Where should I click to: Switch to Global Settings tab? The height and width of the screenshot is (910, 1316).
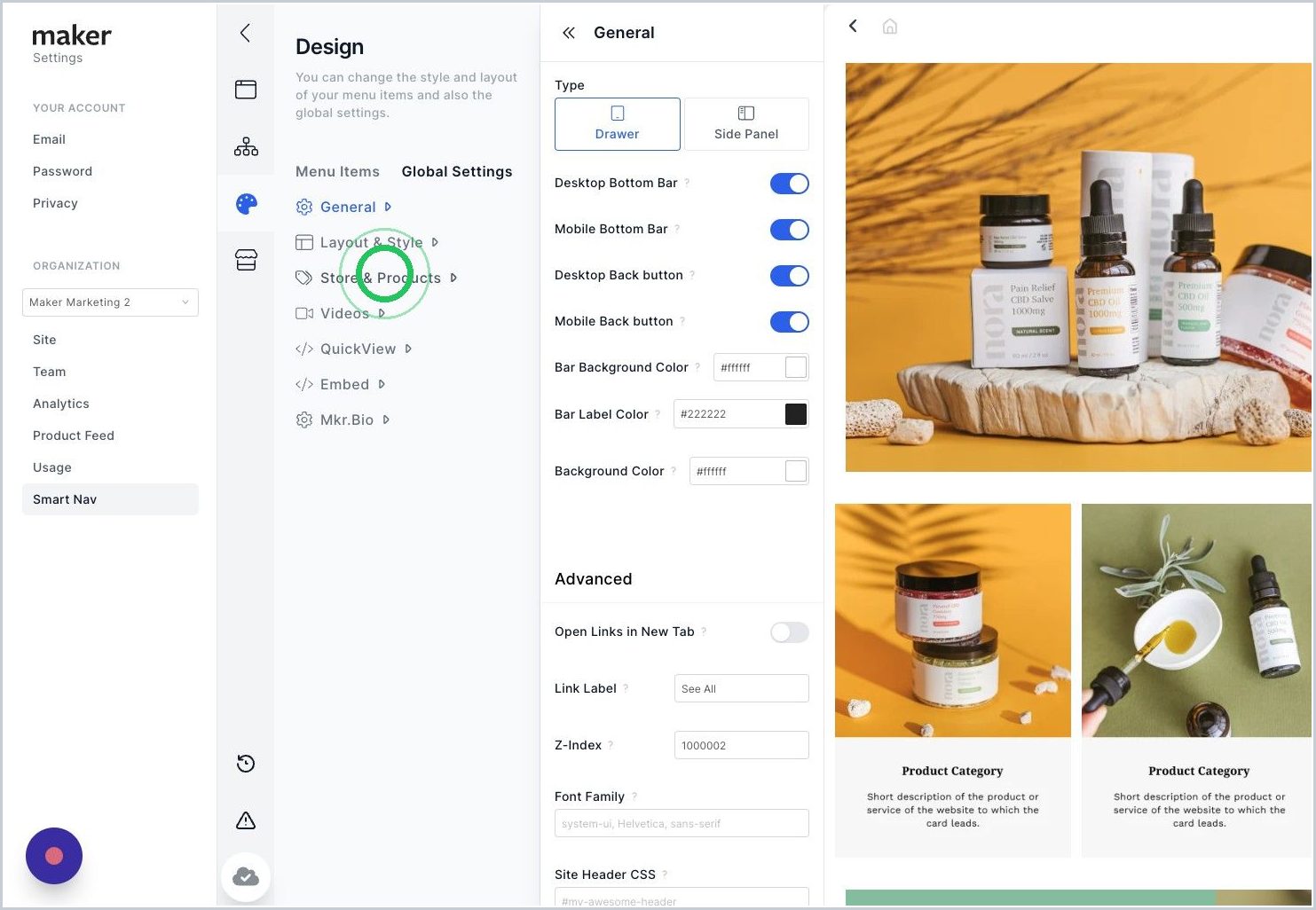pyautogui.click(x=457, y=172)
